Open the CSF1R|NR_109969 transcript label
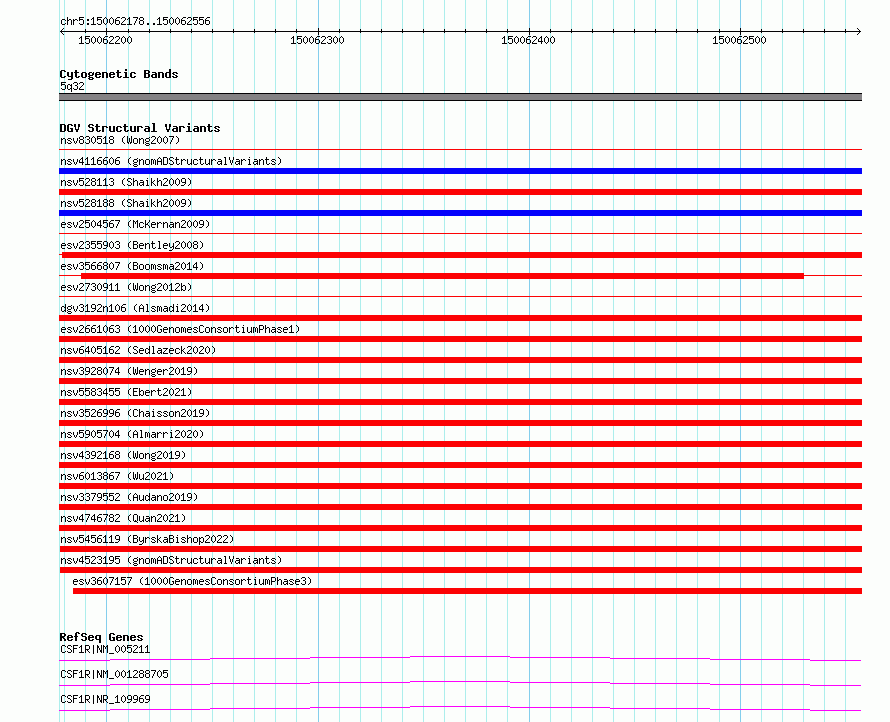The height and width of the screenshot is (722, 890). tap(105, 699)
